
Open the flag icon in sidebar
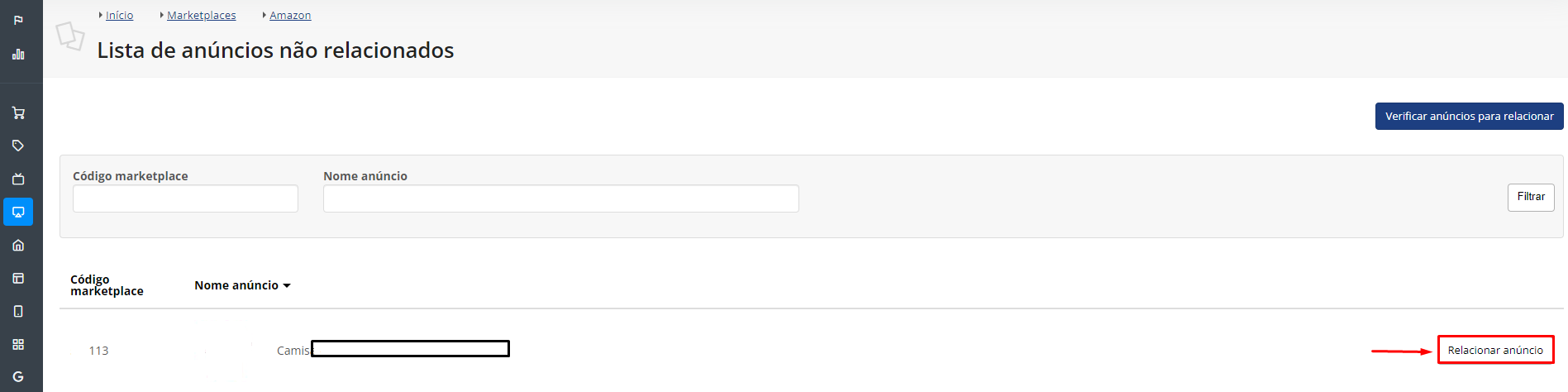click(18, 21)
